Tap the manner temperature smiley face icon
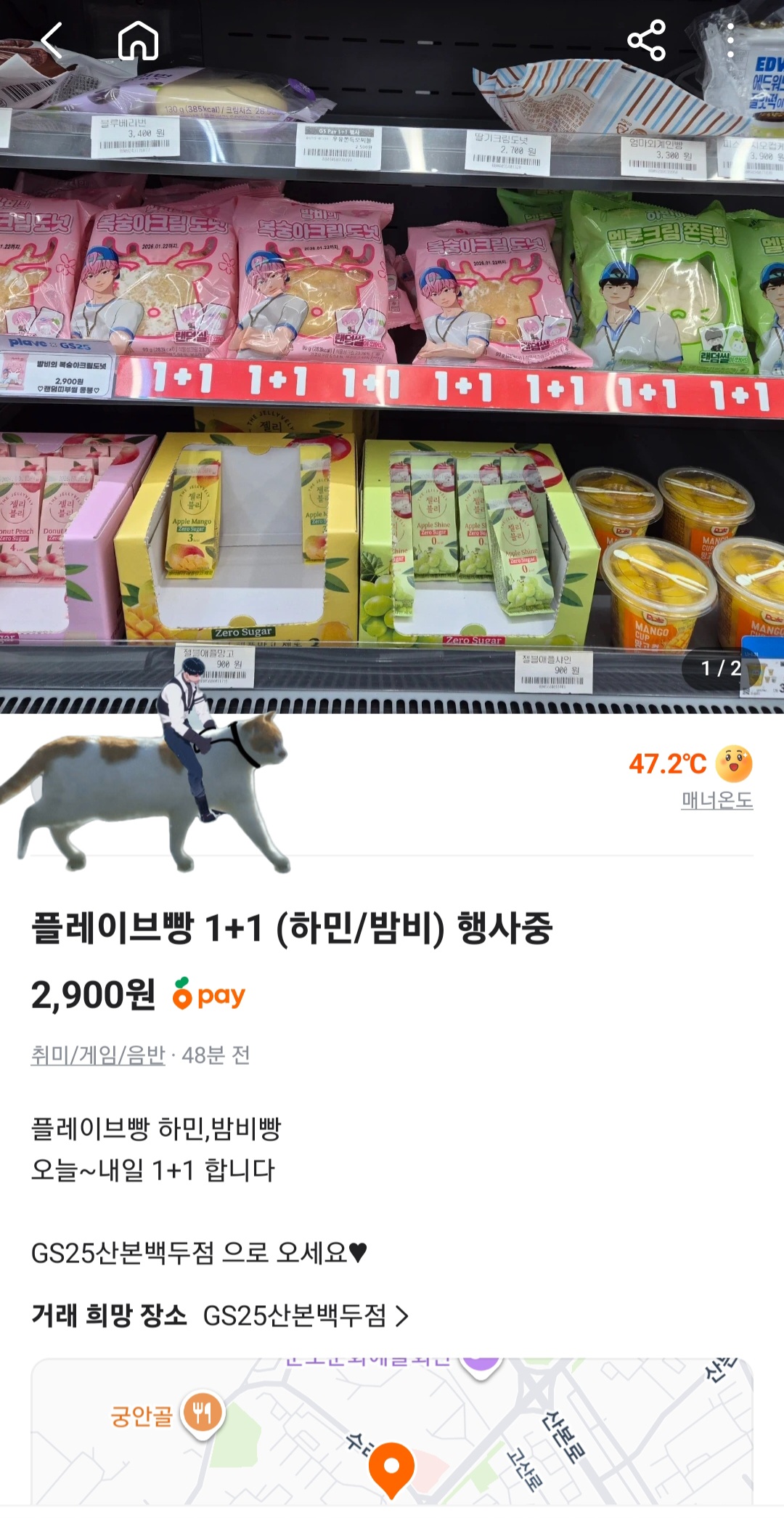784x1518 pixels. pyautogui.click(x=733, y=763)
